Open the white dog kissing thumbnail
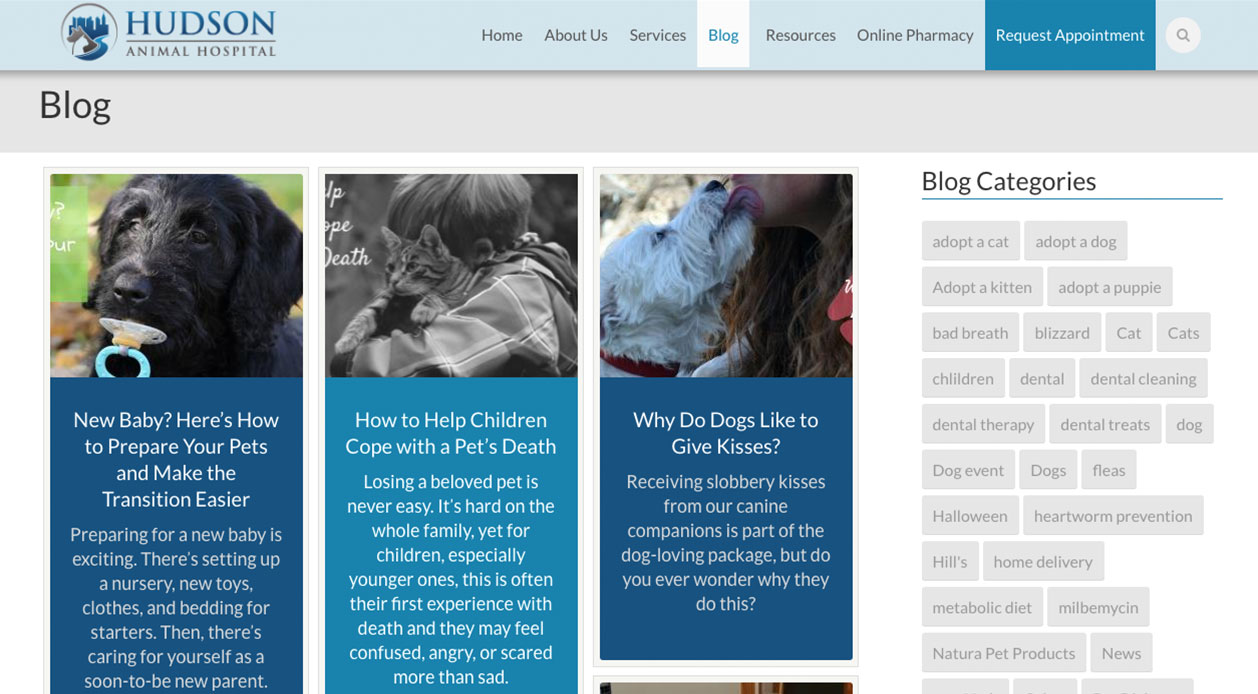Image resolution: width=1258 pixels, height=694 pixels. 726,276
